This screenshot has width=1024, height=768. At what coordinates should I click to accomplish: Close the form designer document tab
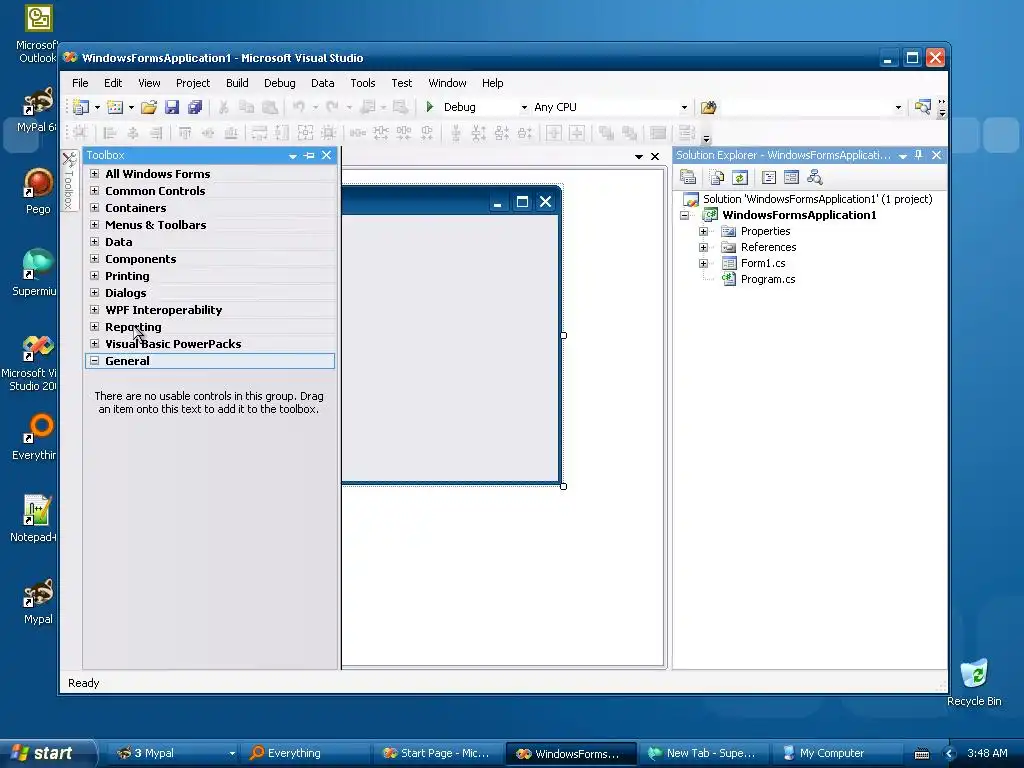pyautogui.click(x=655, y=156)
